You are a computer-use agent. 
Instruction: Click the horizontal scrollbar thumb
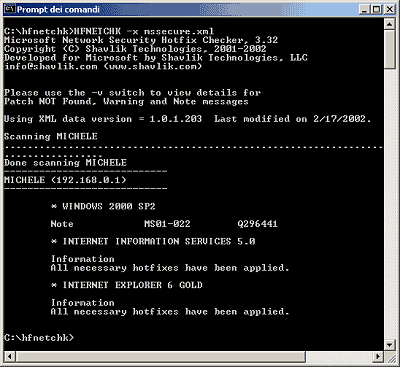(x=160, y=356)
